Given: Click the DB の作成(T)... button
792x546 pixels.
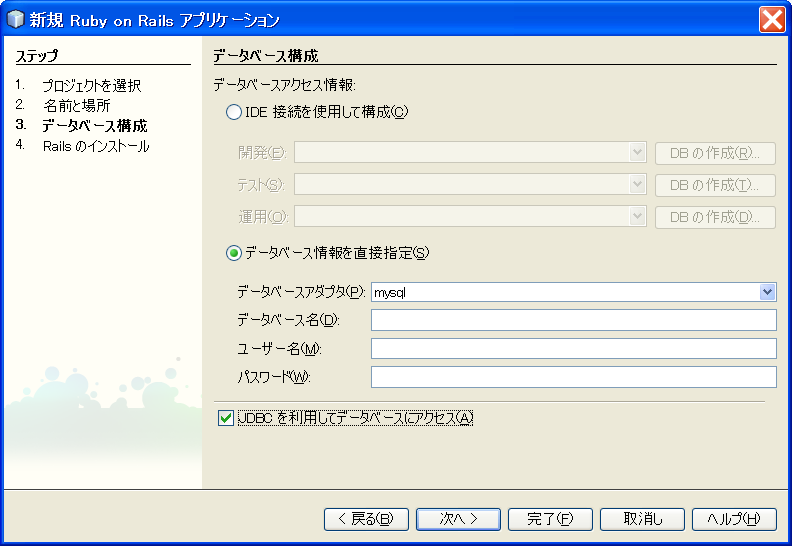Looking at the screenshot, I should [715, 185].
